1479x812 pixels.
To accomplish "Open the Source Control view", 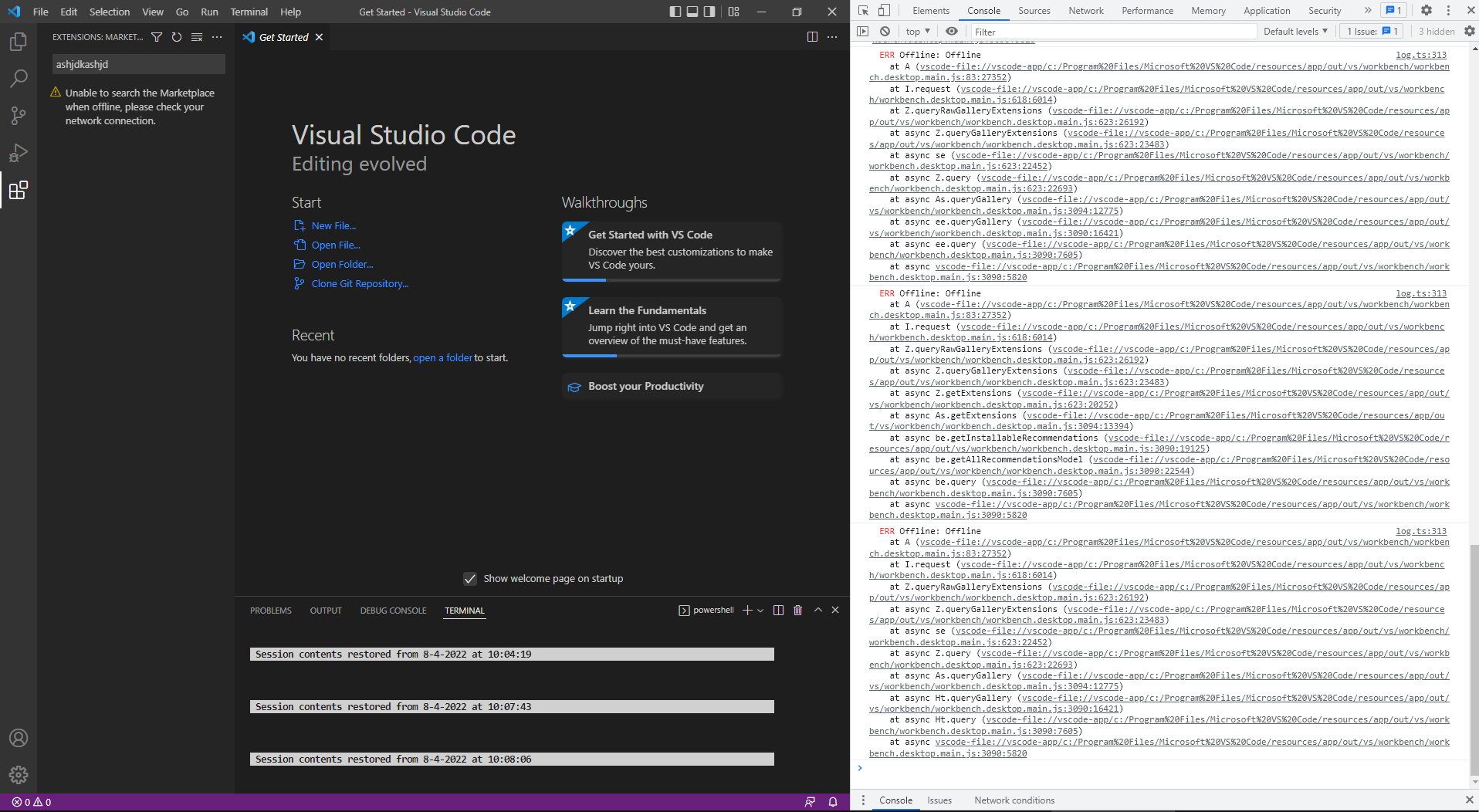I will coord(18,116).
